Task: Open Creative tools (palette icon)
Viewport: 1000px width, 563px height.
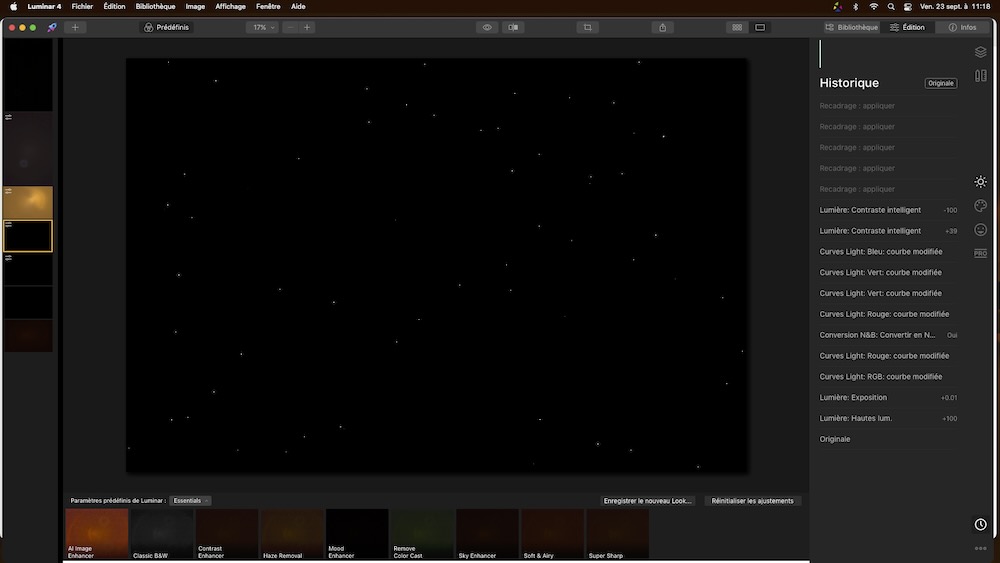Action: [980, 205]
